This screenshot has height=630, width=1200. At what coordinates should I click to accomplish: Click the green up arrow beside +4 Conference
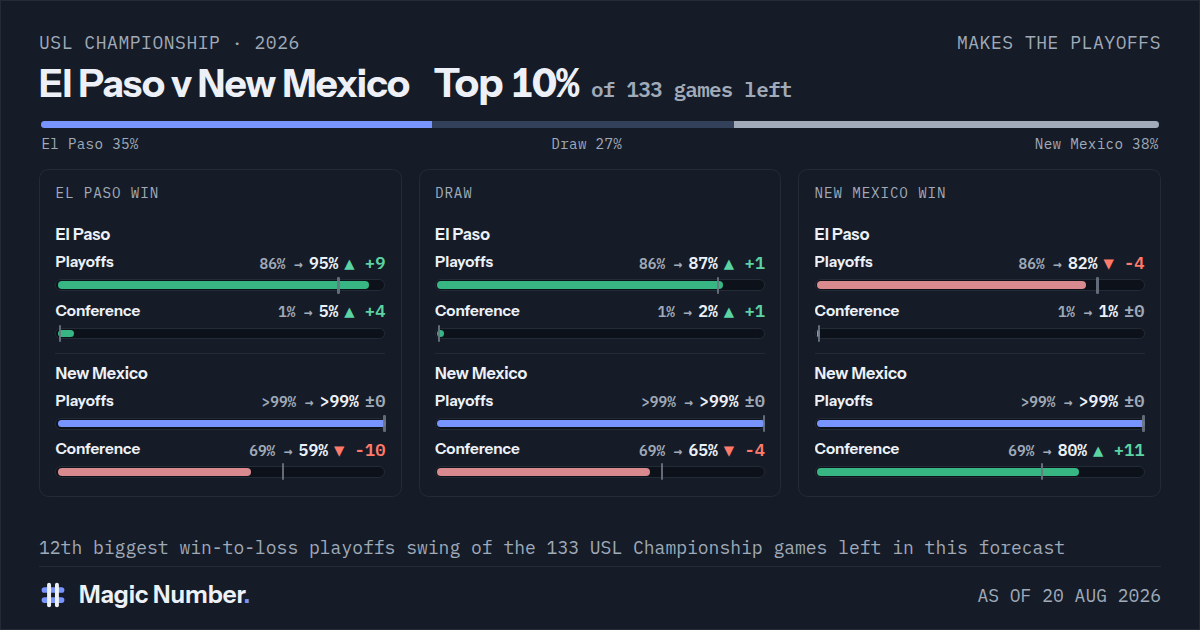[x=349, y=312]
